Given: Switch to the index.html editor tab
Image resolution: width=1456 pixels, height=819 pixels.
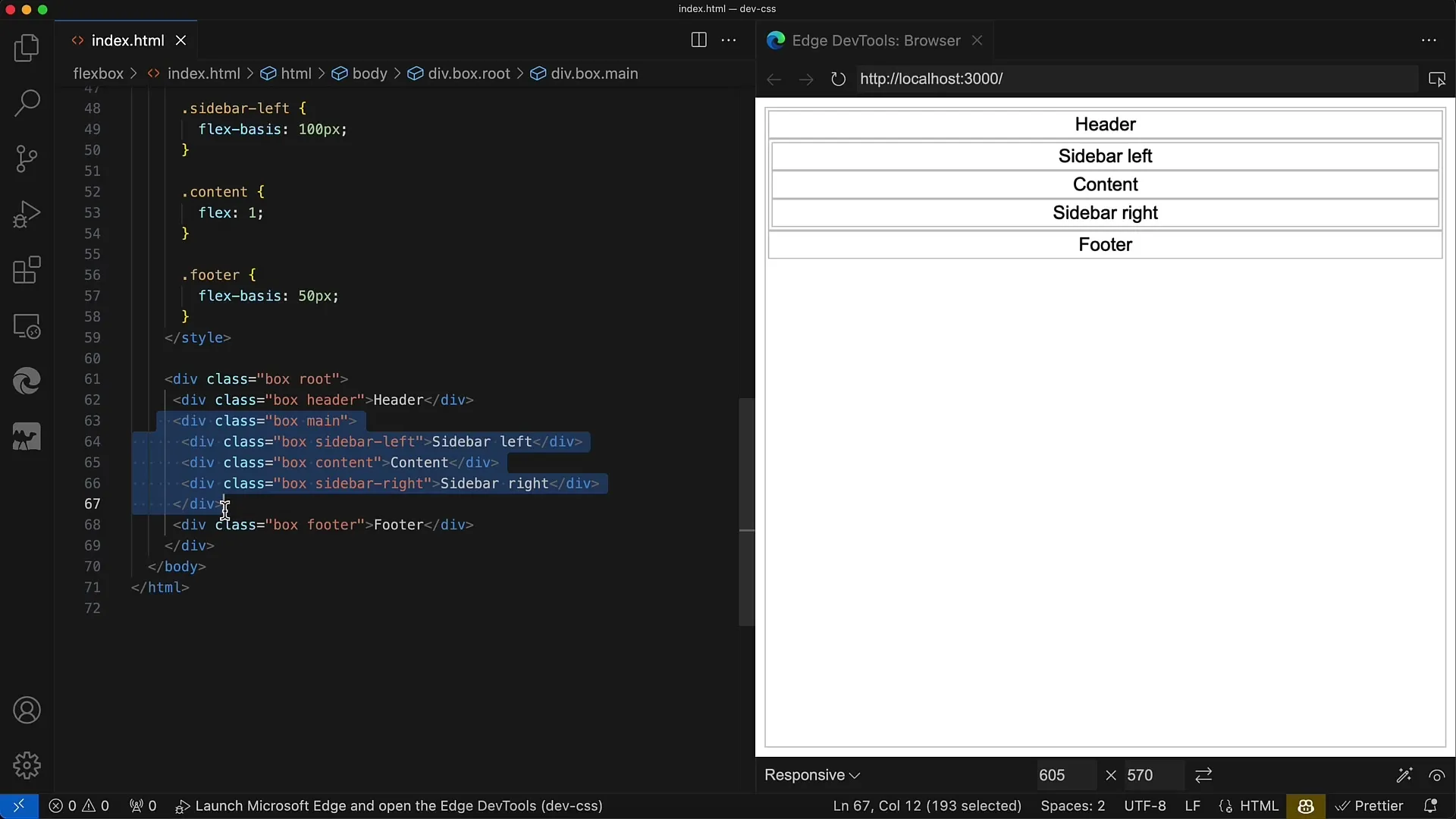Looking at the screenshot, I should (x=127, y=40).
